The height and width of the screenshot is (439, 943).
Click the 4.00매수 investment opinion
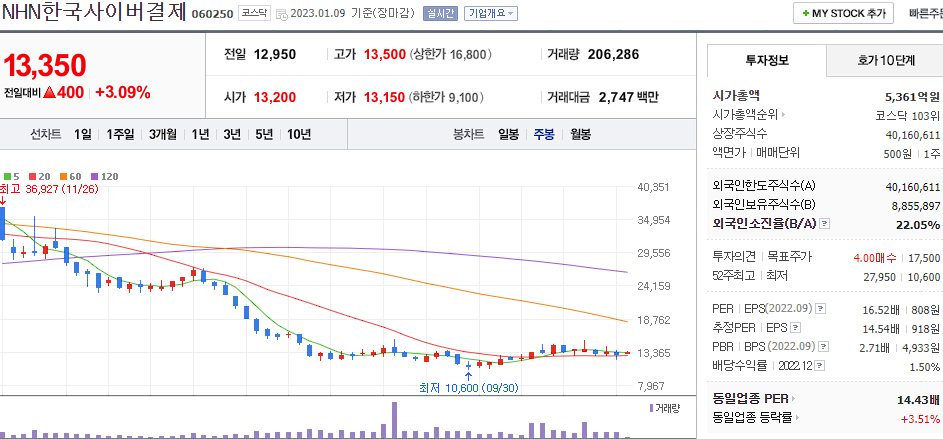[x=874, y=258]
